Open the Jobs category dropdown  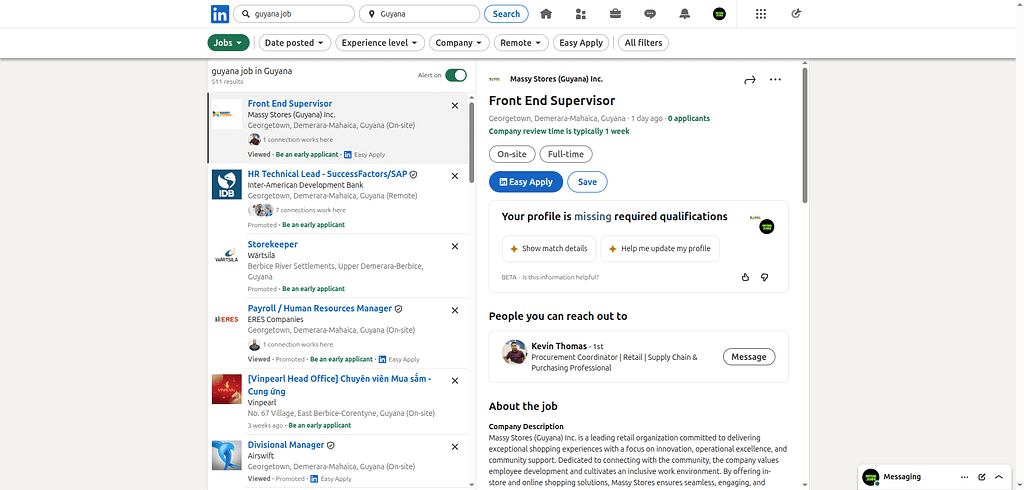point(229,43)
